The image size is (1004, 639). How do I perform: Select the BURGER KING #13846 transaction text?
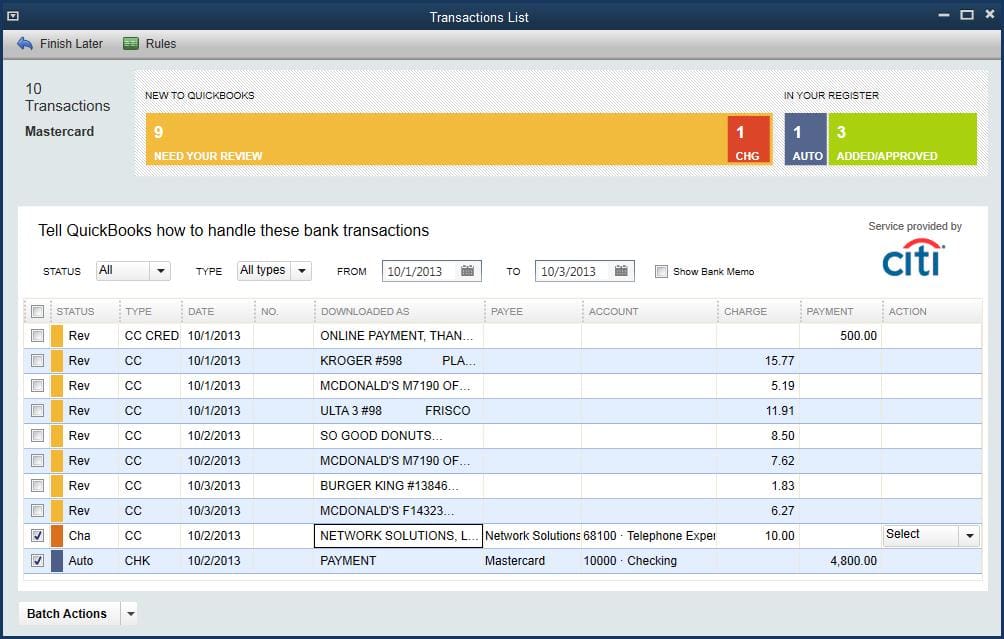coord(389,485)
